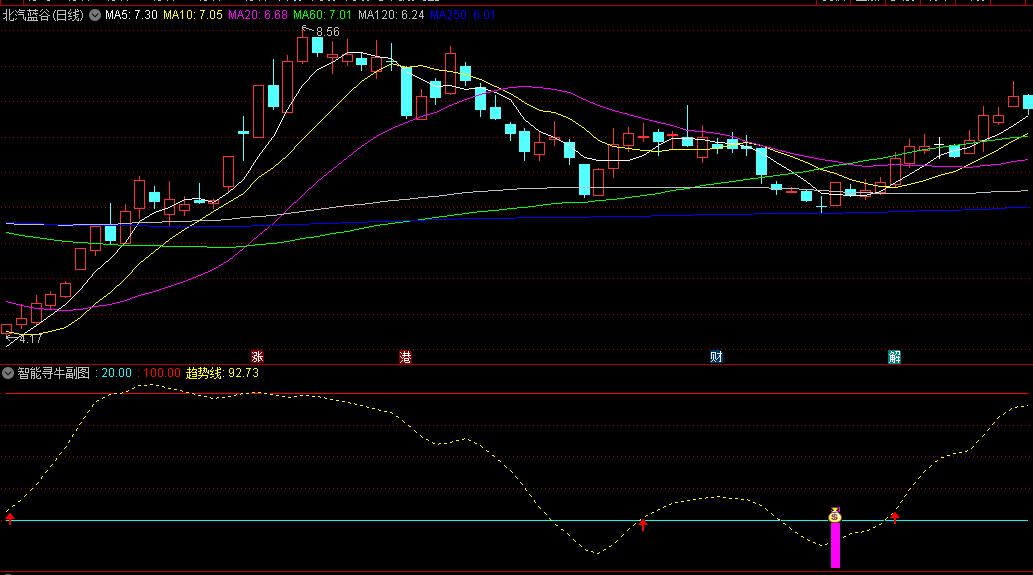
Task: Click the 趋势线 trend line value label
Action: (x=222, y=373)
